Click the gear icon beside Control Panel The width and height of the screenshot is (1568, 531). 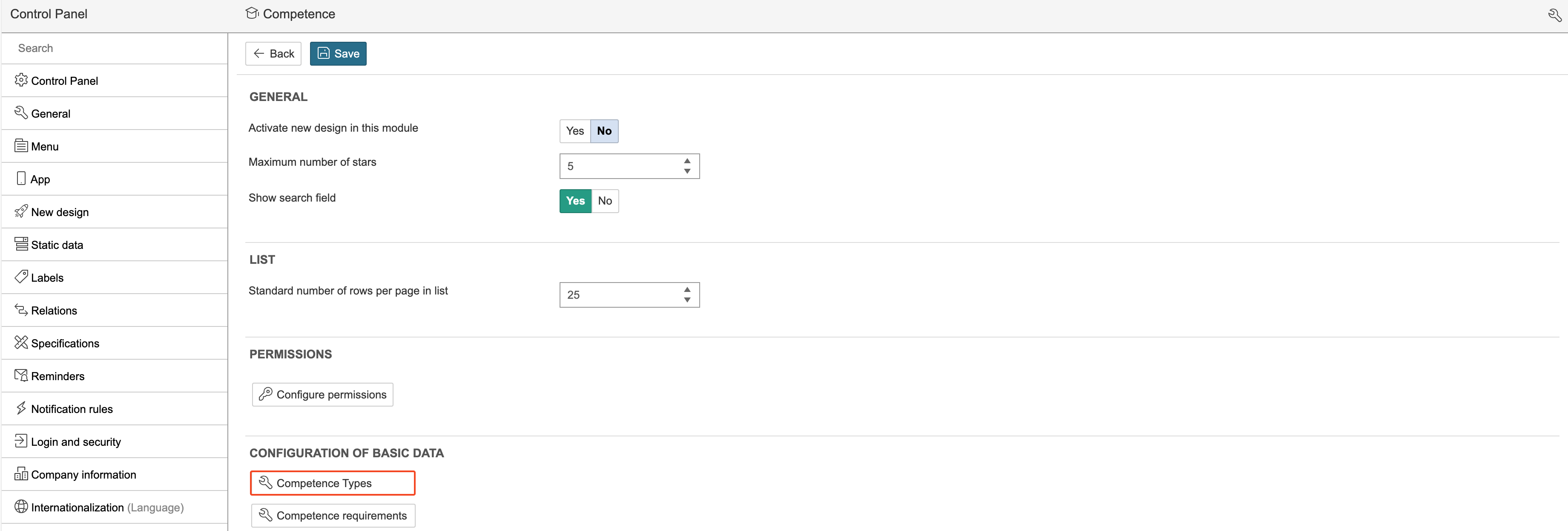coord(21,81)
